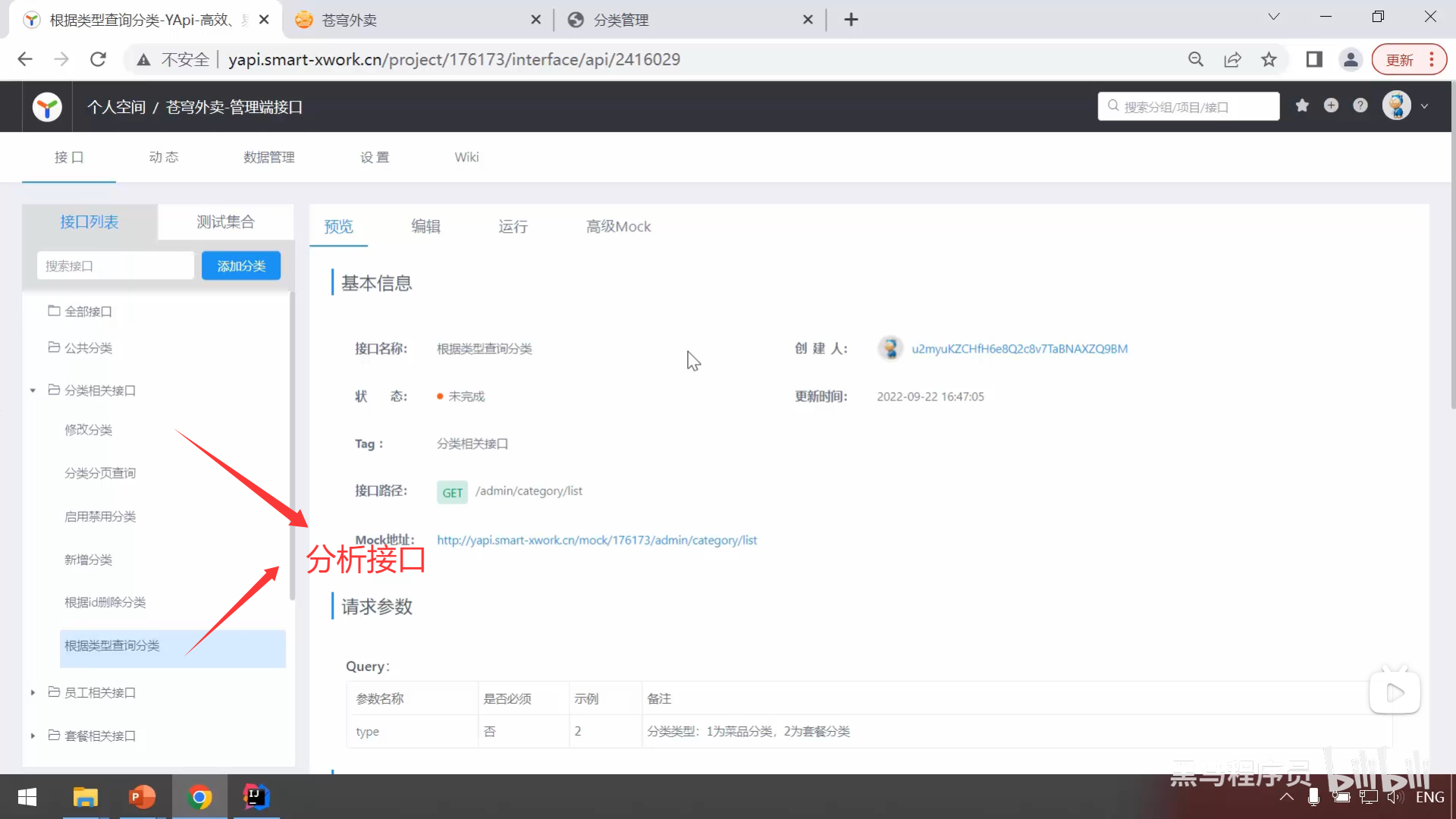1456x819 pixels.
Task: Click the 搜索接口 input field
Action: point(115,265)
